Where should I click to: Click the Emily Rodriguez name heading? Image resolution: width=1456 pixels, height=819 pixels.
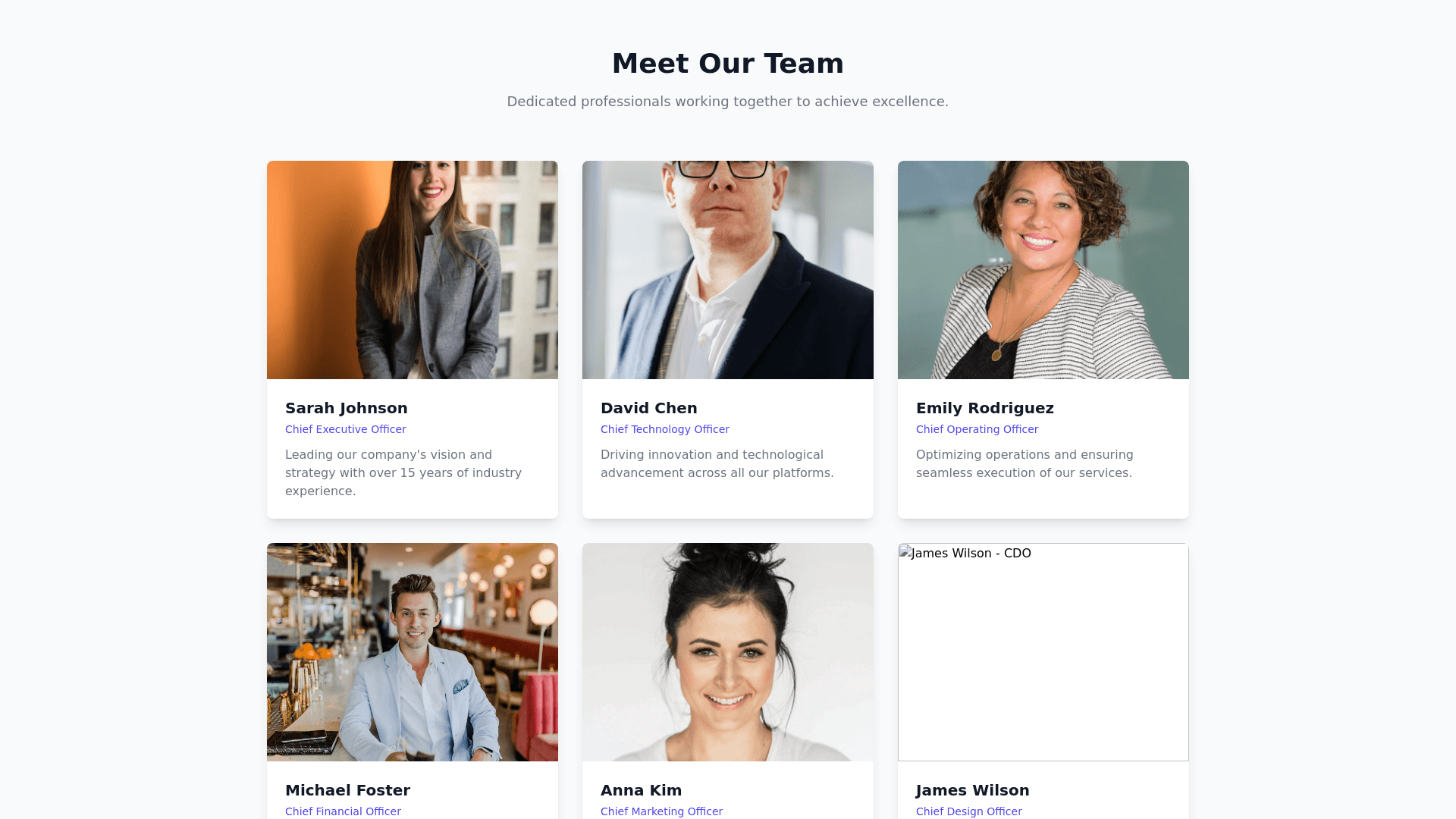pos(985,408)
